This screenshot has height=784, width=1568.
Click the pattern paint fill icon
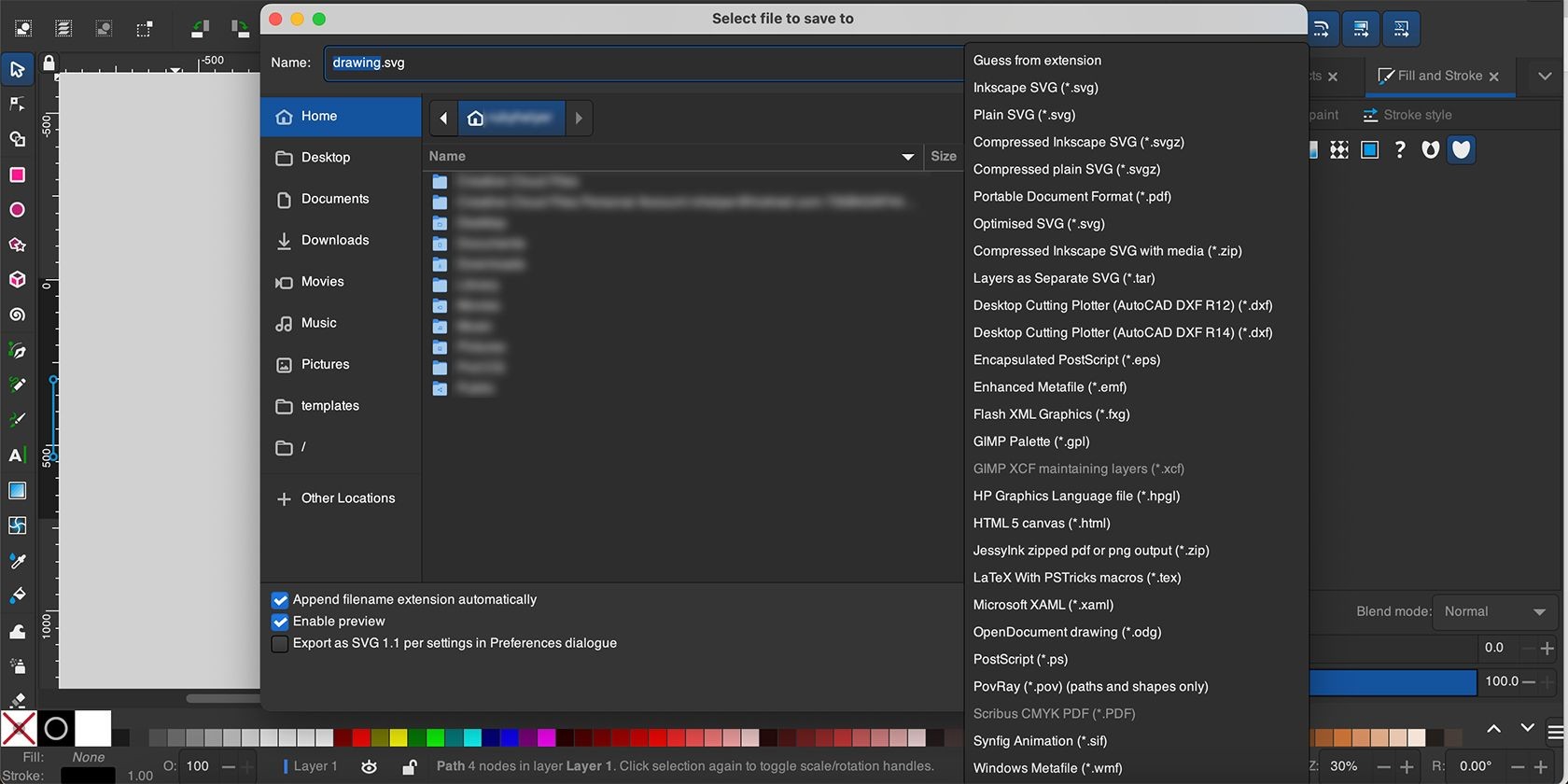tap(1339, 149)
